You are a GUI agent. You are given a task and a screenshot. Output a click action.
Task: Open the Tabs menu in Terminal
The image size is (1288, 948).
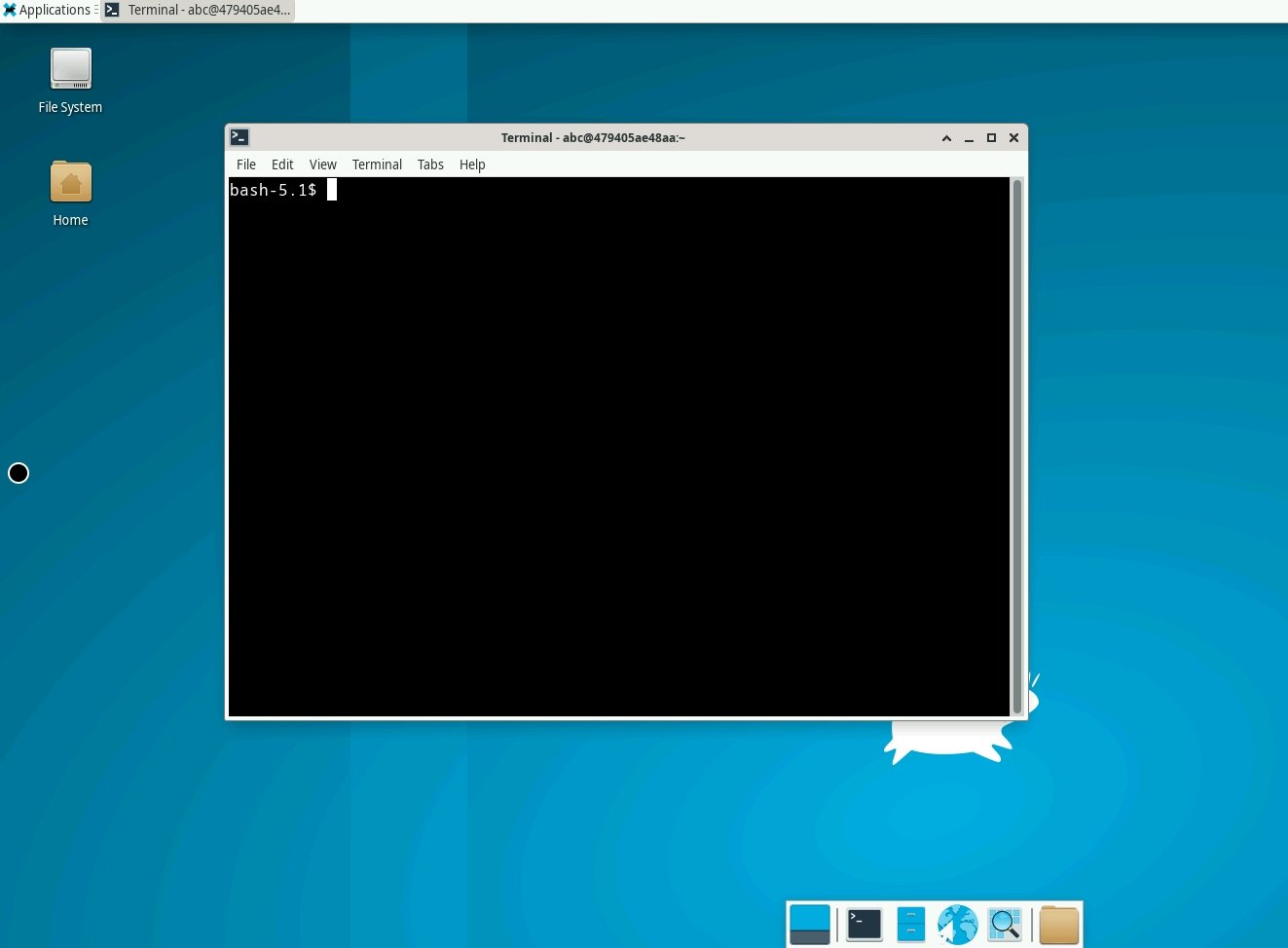click(430, 164)
